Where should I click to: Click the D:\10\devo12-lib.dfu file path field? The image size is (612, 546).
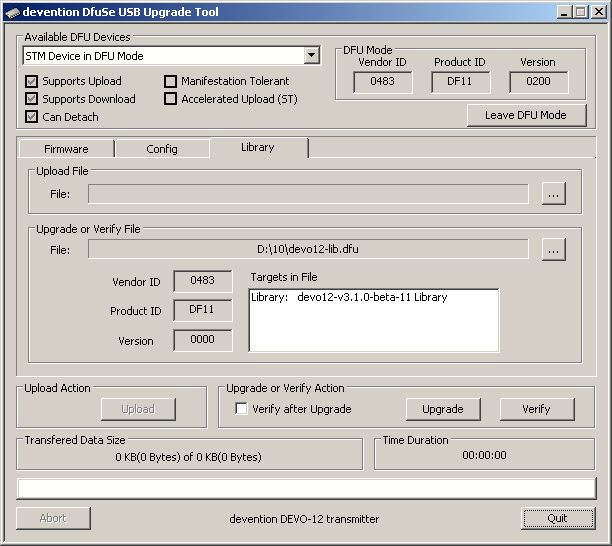click(308, 249)
